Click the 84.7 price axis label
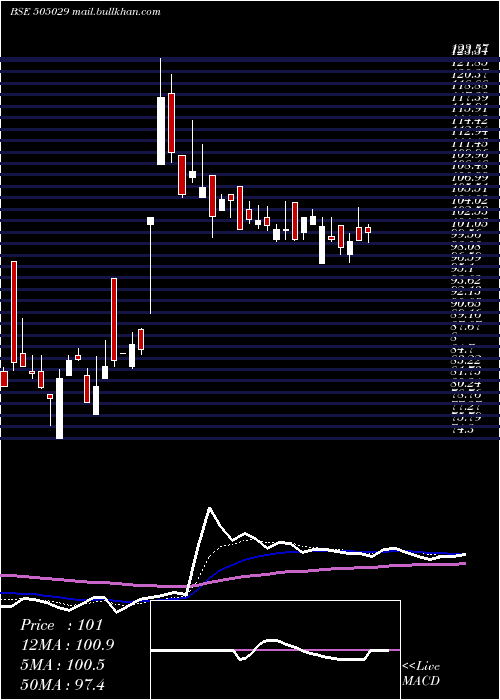 point(464,349)
